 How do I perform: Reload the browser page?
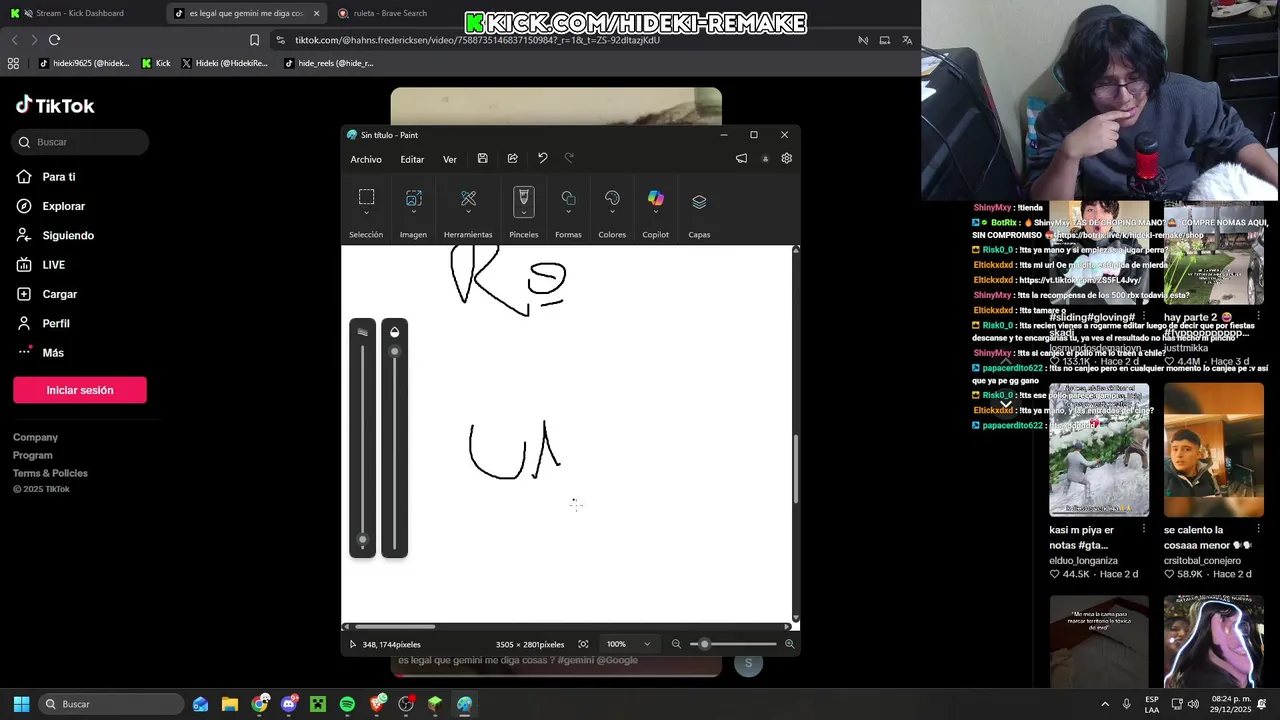54,40
